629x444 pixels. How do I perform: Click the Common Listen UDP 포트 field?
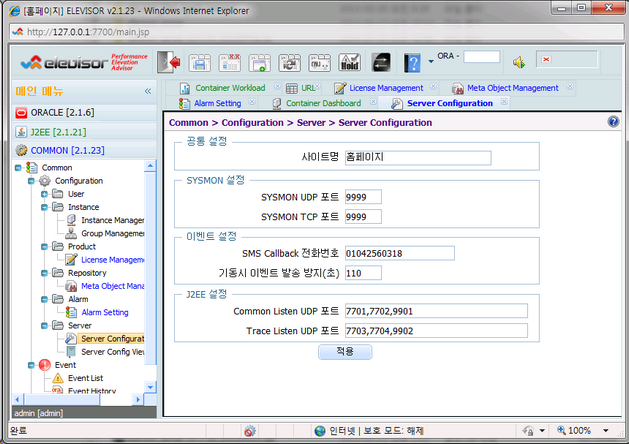point(436,311)
